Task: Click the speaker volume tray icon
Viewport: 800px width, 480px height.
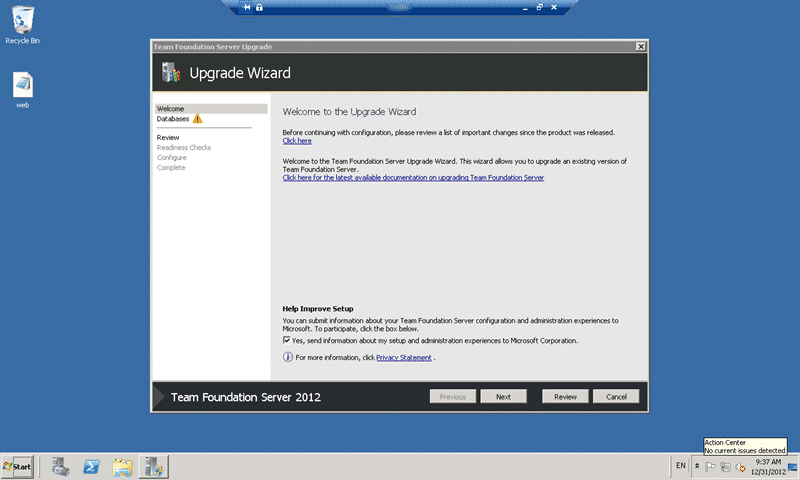Action: (740, 467)
